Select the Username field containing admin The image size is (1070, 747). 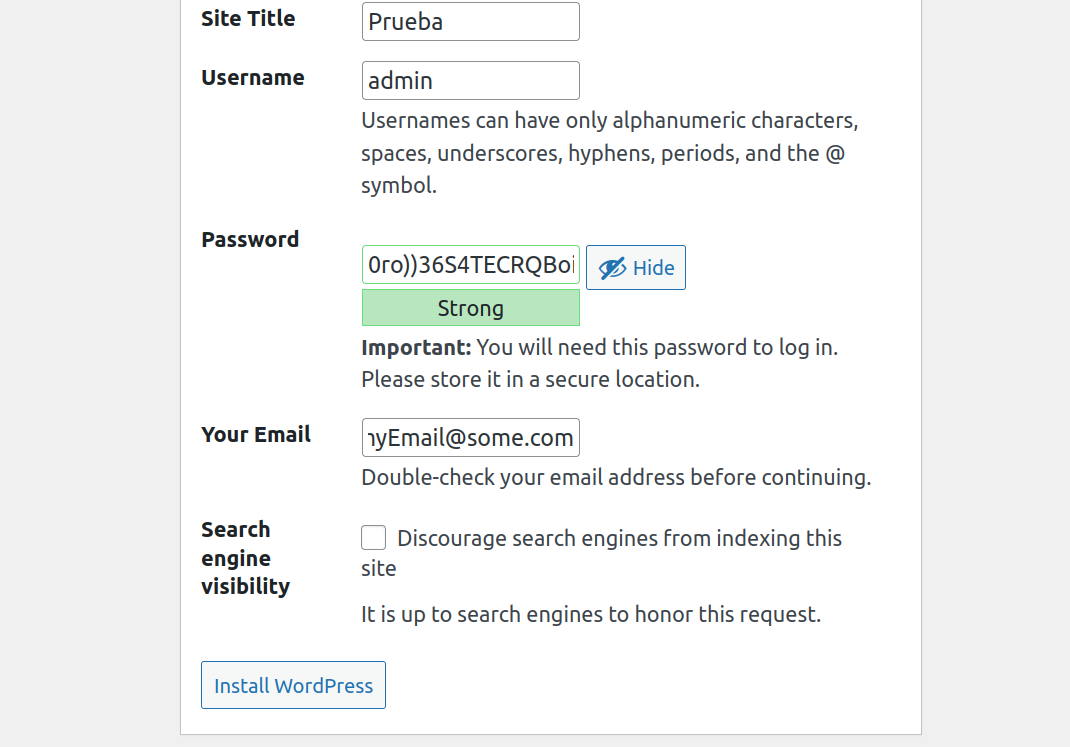[x=470, y=80]
